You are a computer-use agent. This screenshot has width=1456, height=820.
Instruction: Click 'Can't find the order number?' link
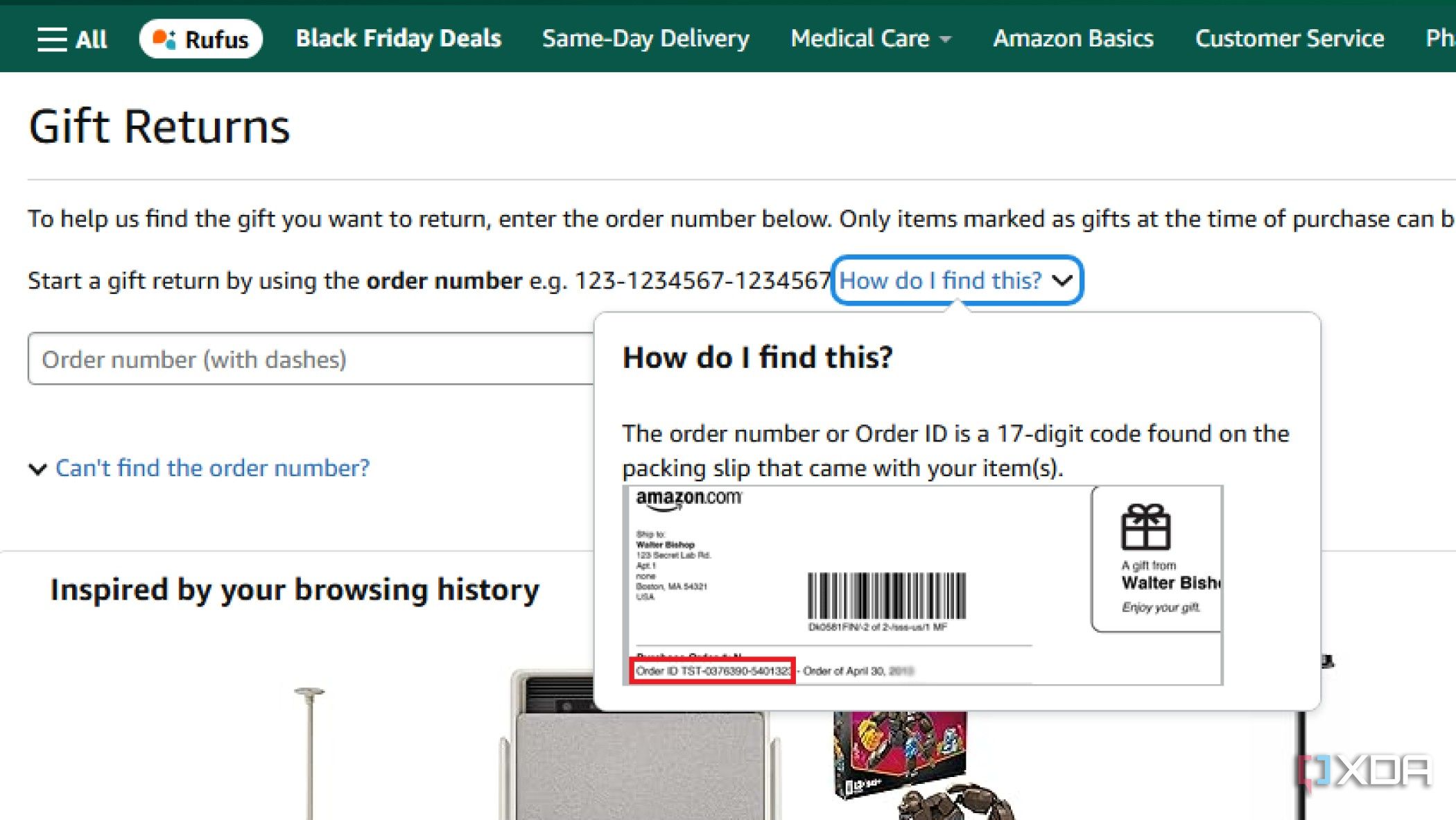tap(212, 469)
